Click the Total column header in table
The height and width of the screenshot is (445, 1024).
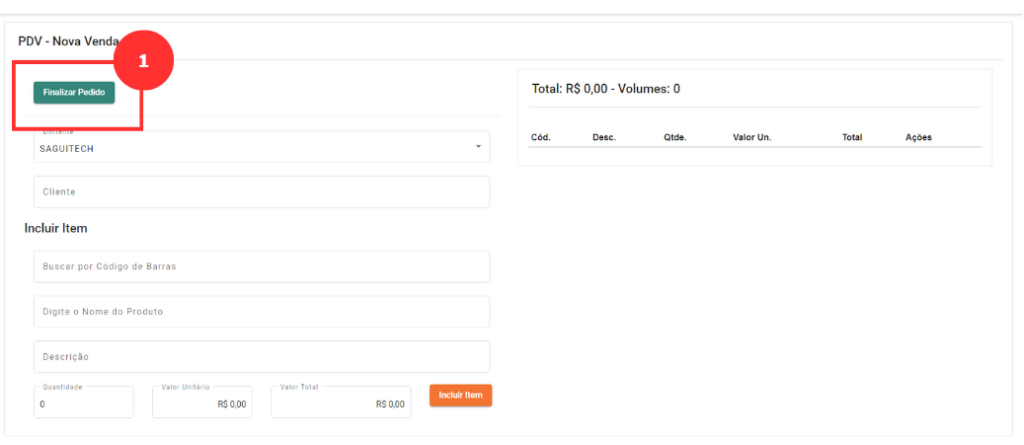[x=852, y=137]
